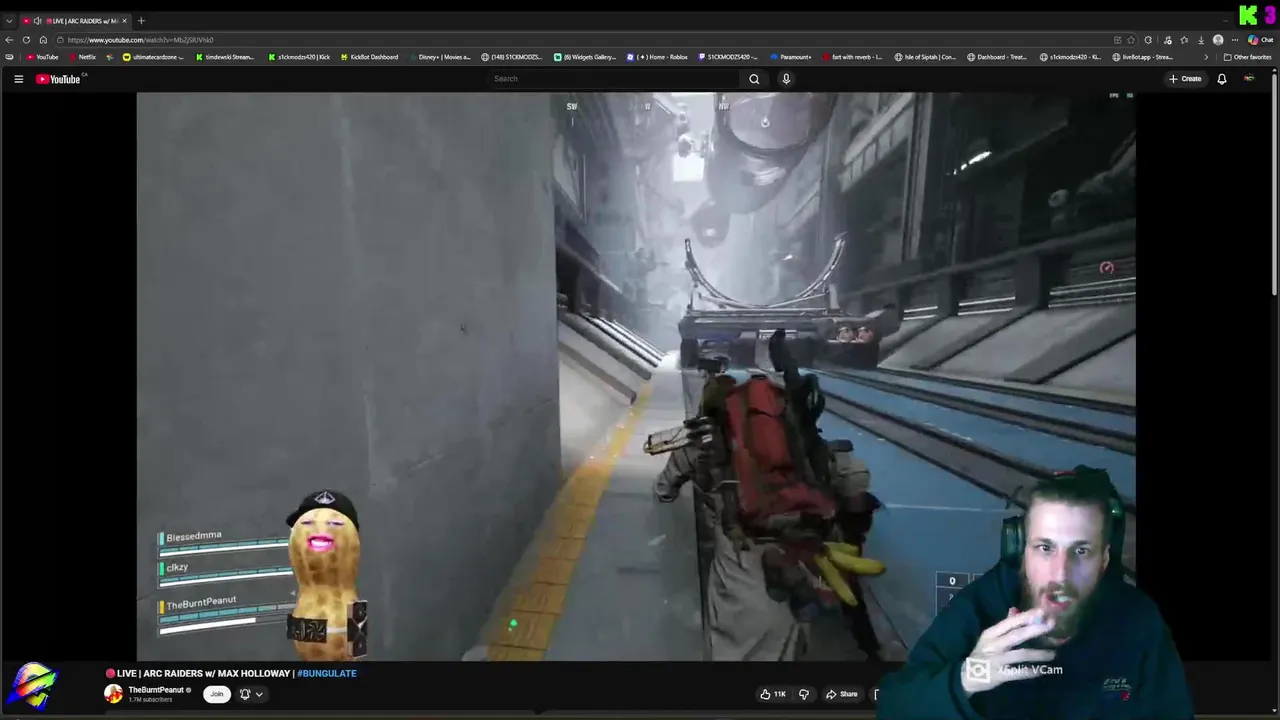The image size is (1280, 720).
Task: Open the Copilot Chat button
Action: pyautogui.click(x=1260, y=40)
